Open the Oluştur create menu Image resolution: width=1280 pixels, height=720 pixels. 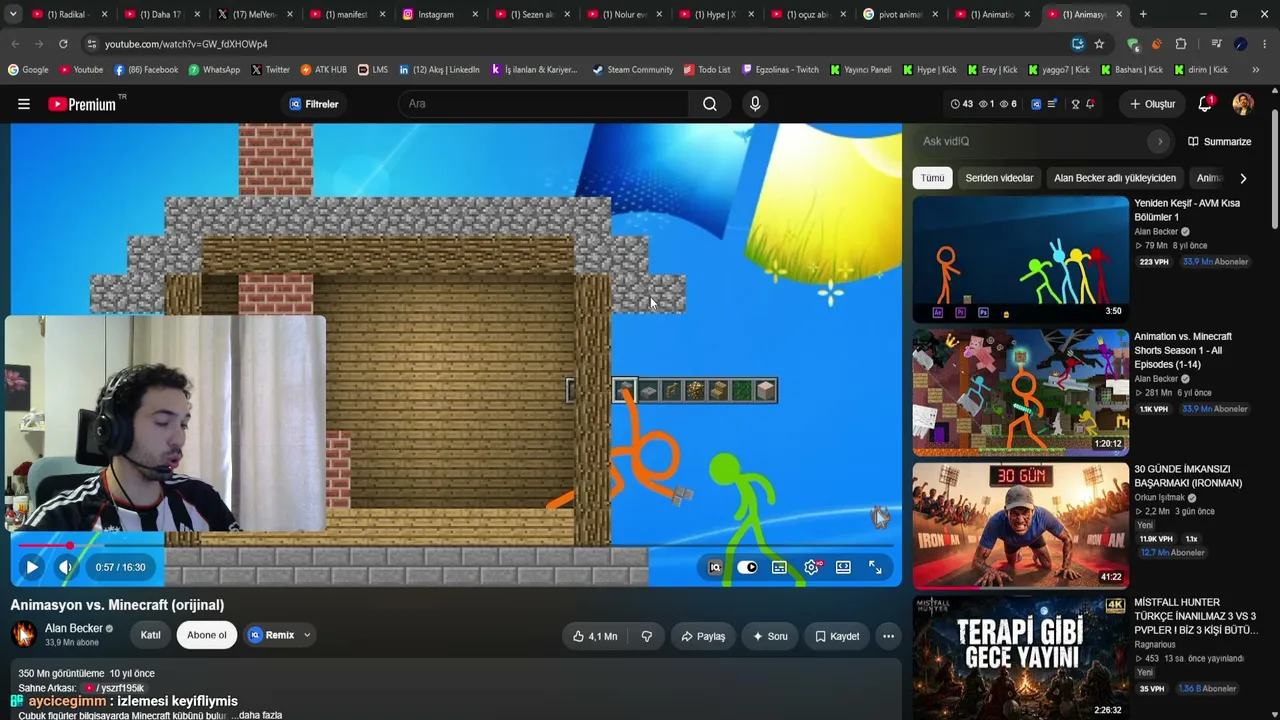pyautogui.click(x=1152, y=104)
